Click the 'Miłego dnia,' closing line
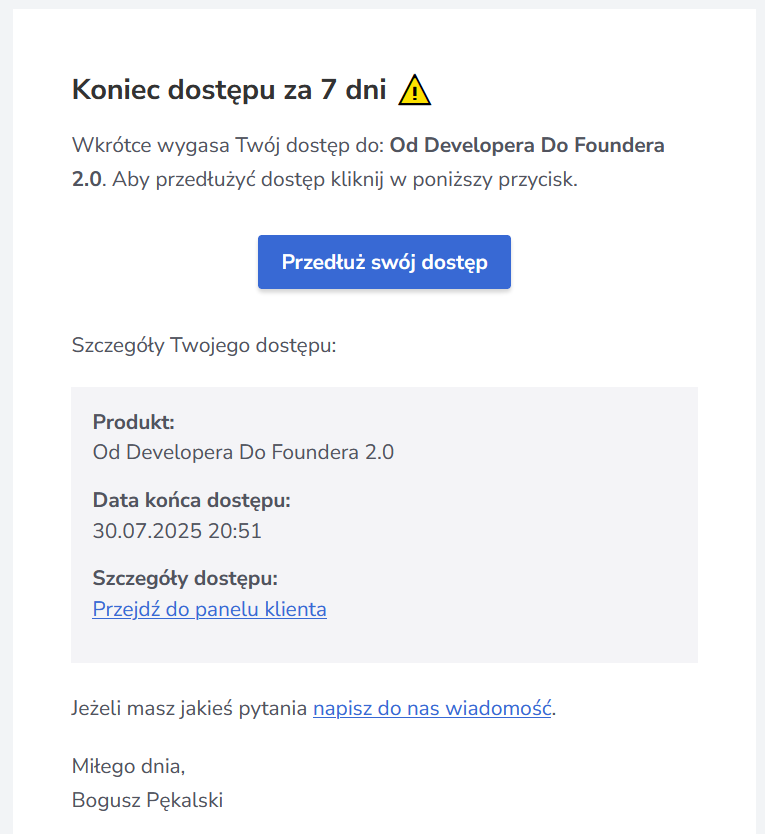The height and width of the screenshot is (834, 765). pyautogui.click(x=128, y=767)
